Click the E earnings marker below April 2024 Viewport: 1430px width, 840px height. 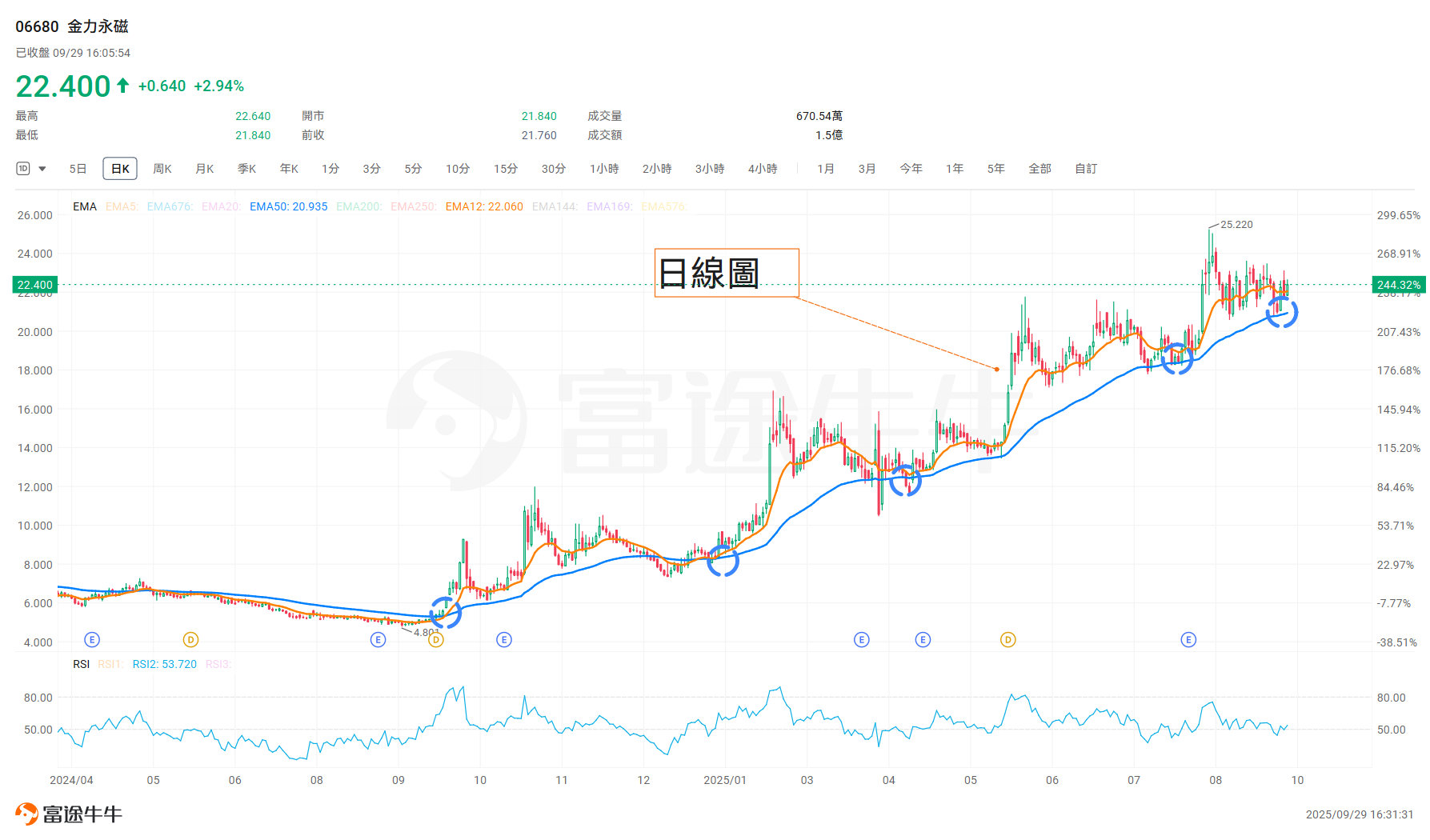click(x=91, y=639)
